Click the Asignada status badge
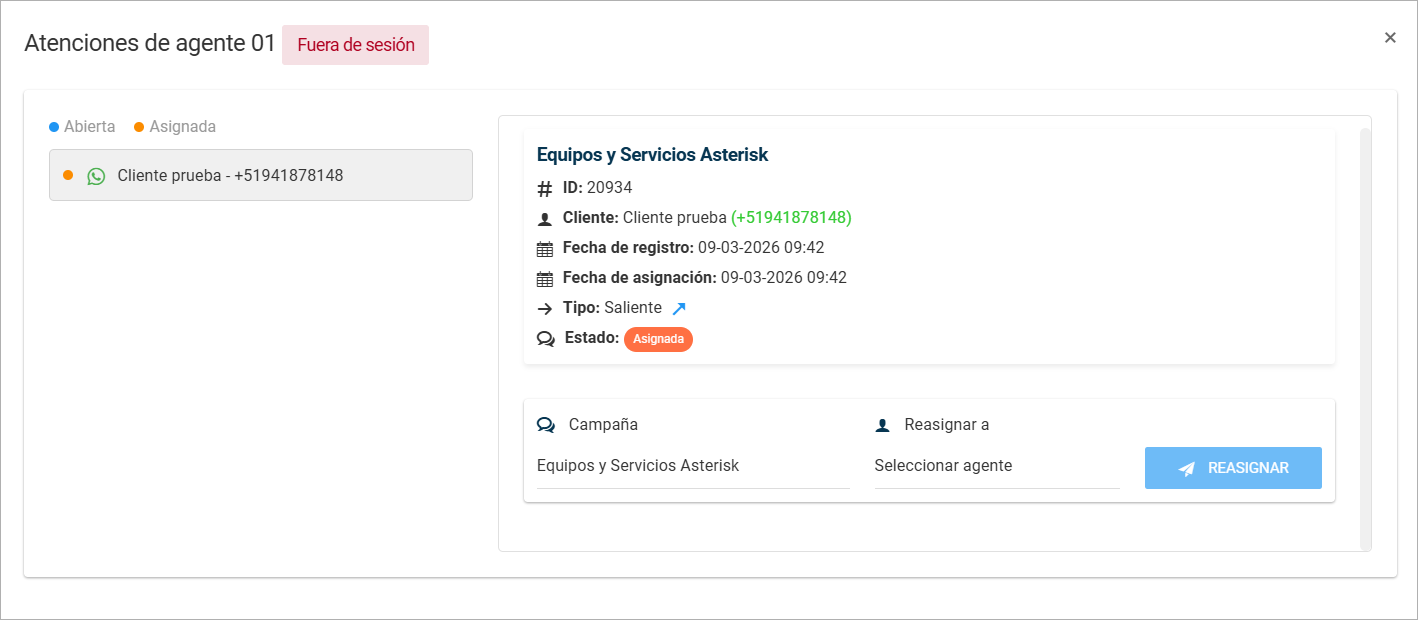The height and width of the screenshot is (620, 1418). pos(658,339)
